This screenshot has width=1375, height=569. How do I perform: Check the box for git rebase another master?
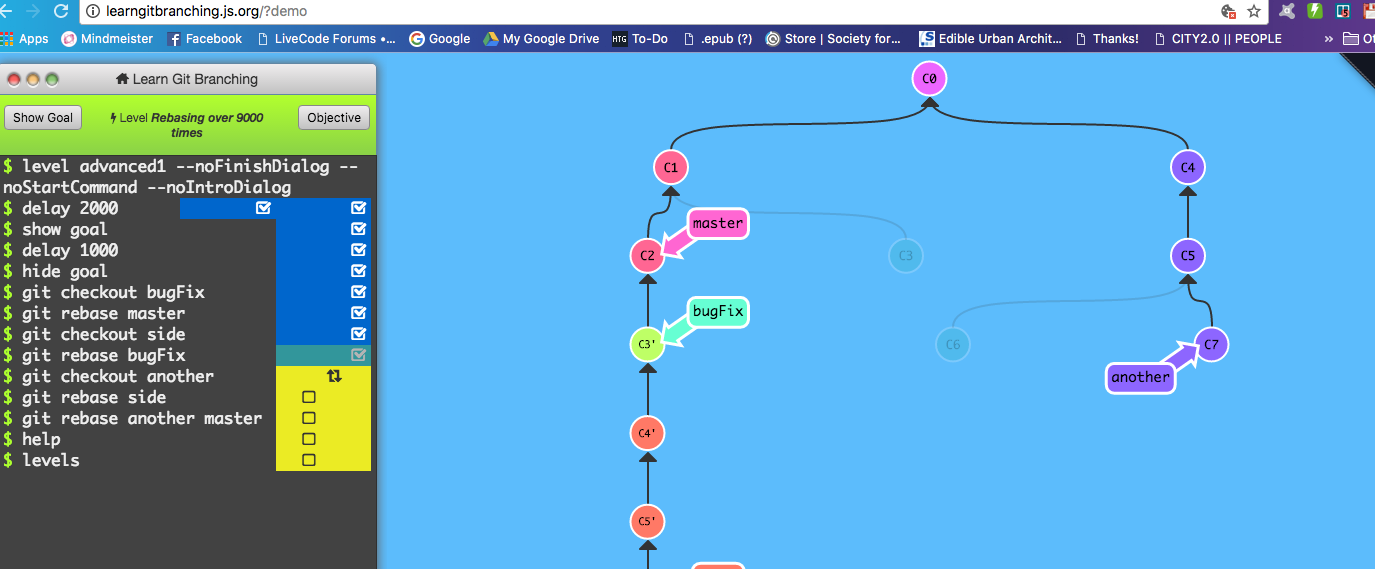click(x=309, y=418)
